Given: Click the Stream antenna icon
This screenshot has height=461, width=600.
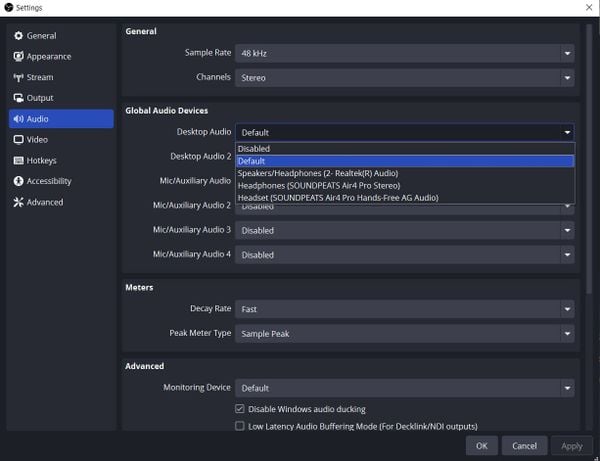Looking at the screenshot, I should click(x=18, y=77).
